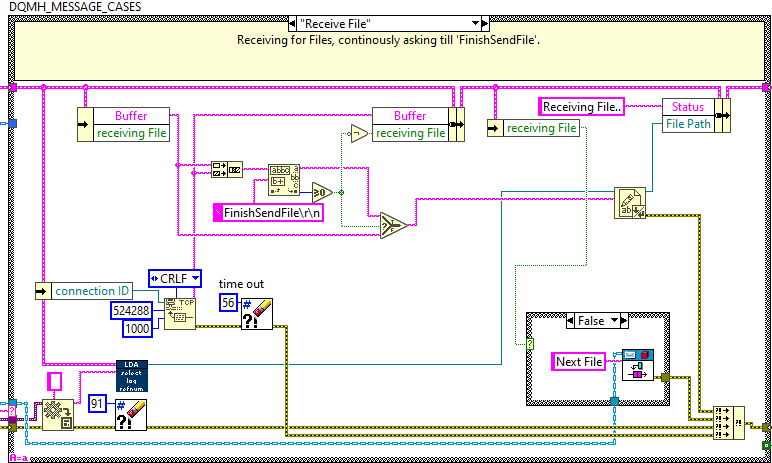
Task: Select the 91 error code constant
Action: click(x=97, y=404)
